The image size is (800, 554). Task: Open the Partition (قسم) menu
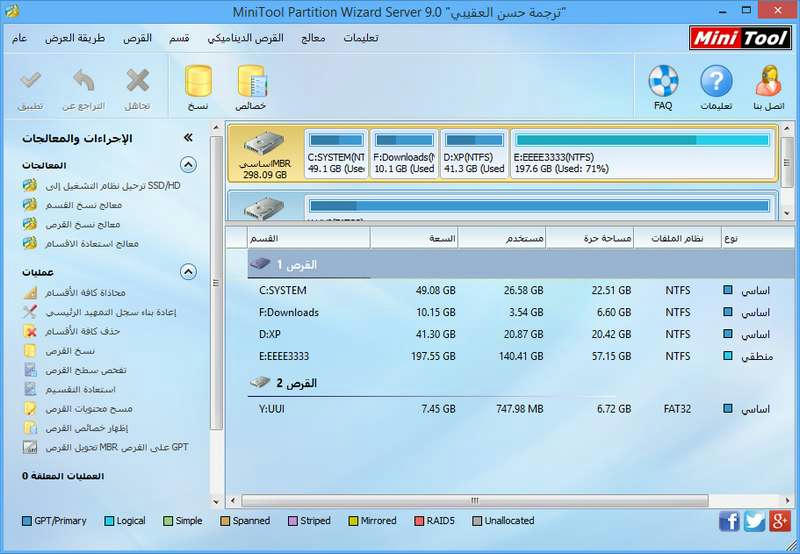pyautogui.click(x=180, y=38)
